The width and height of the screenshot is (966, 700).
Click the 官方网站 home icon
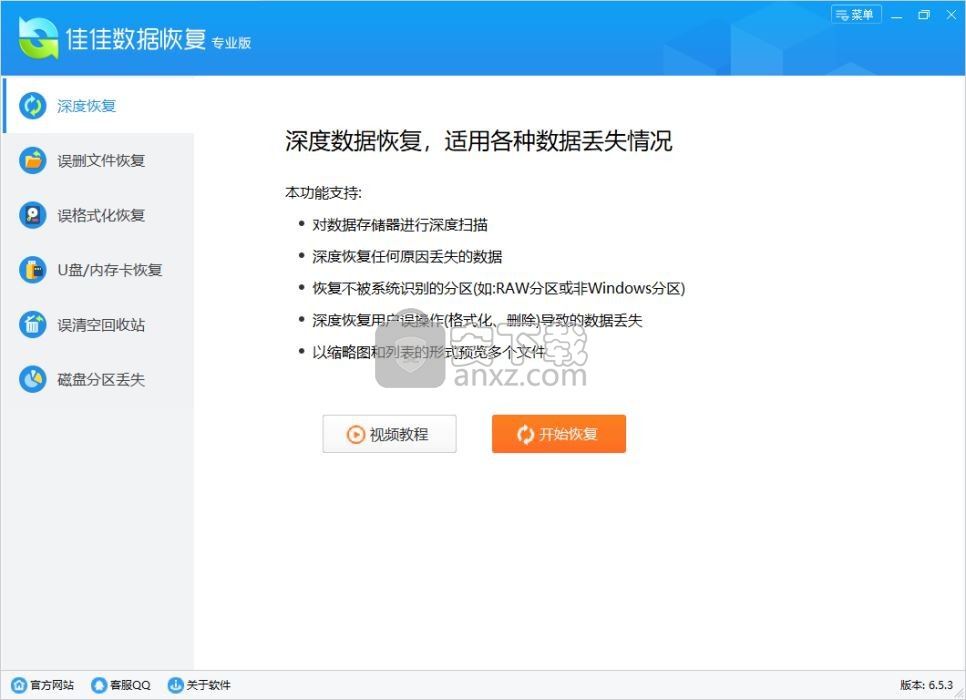pos(19,685)
